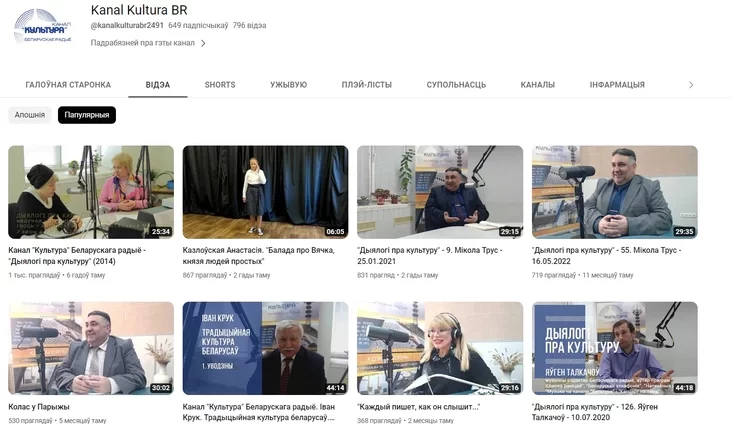
Task: Go to the УЖЫВУЮ tab
Action: (x=289, y=85)
